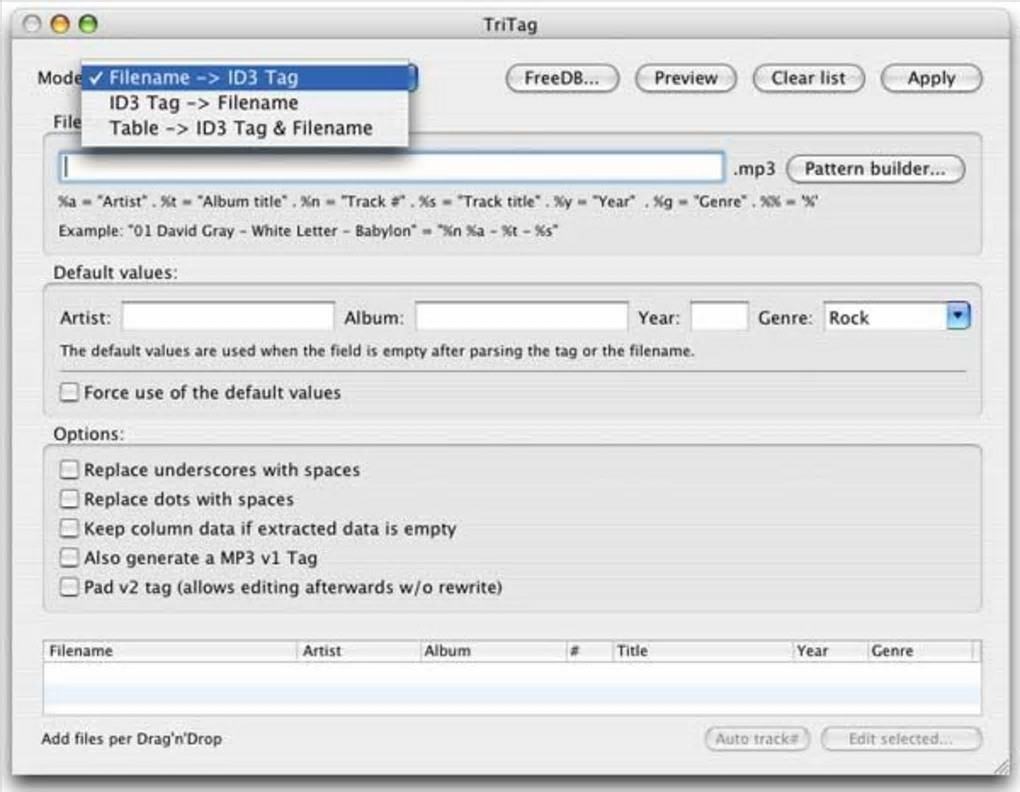The image size is (1020, 792).
Task: Enable Replace dots with spaces
Action: tap(69, 499)
